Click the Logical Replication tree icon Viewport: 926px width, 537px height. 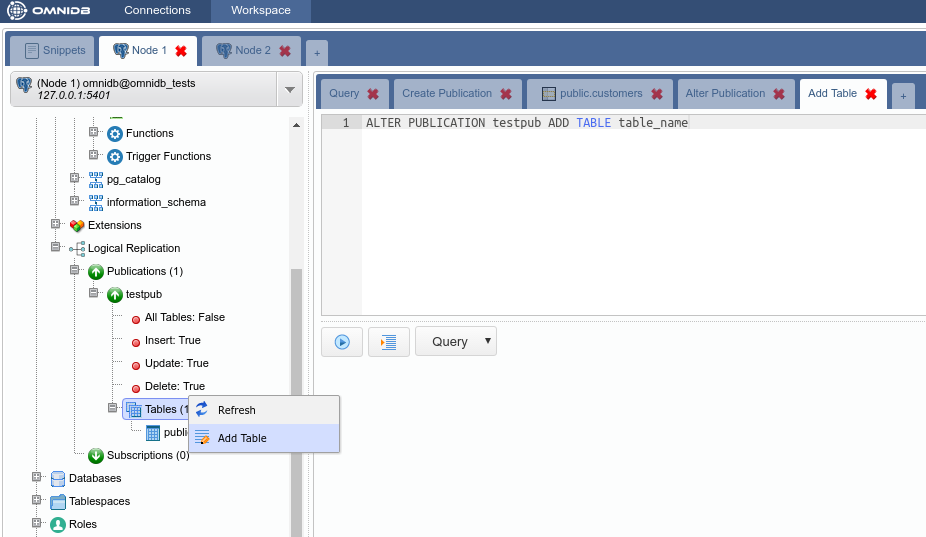77,248
